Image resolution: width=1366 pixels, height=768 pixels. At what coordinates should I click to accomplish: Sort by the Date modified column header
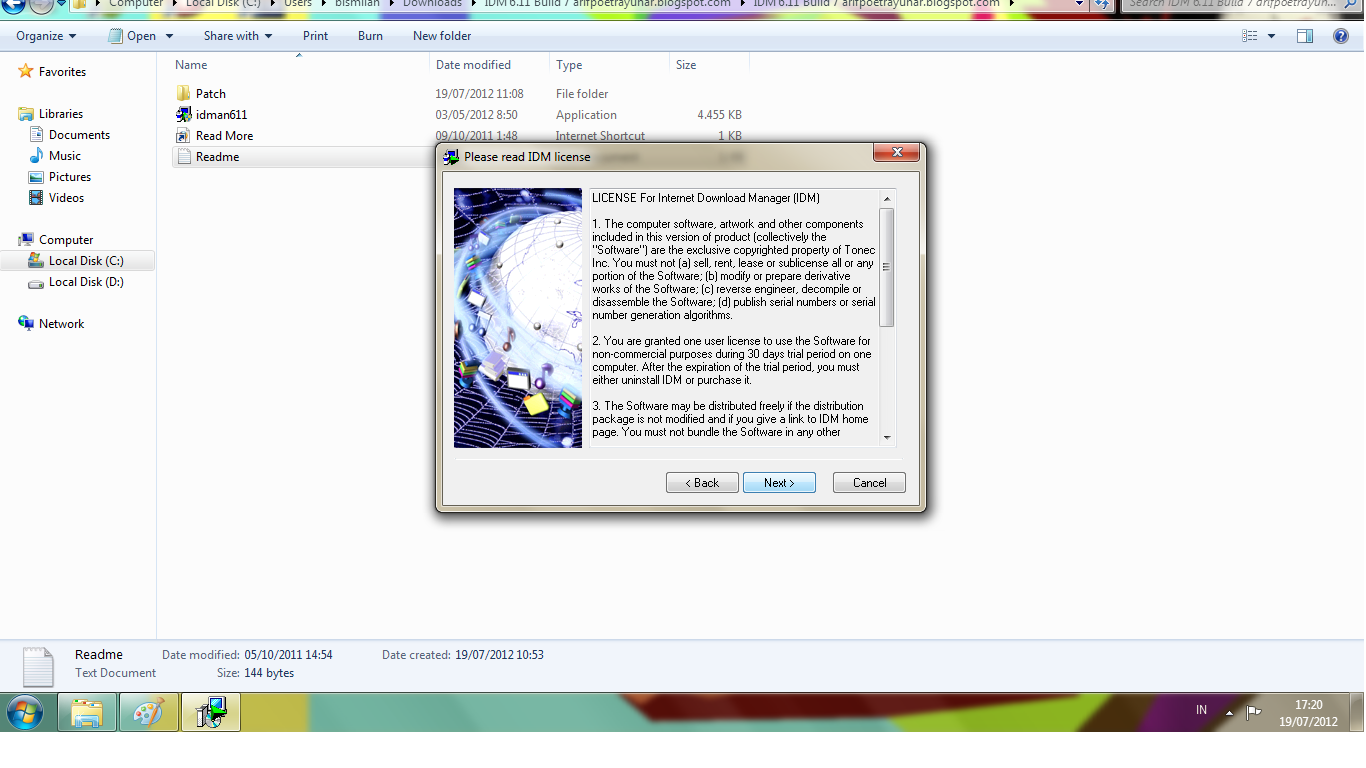(490, 64)
